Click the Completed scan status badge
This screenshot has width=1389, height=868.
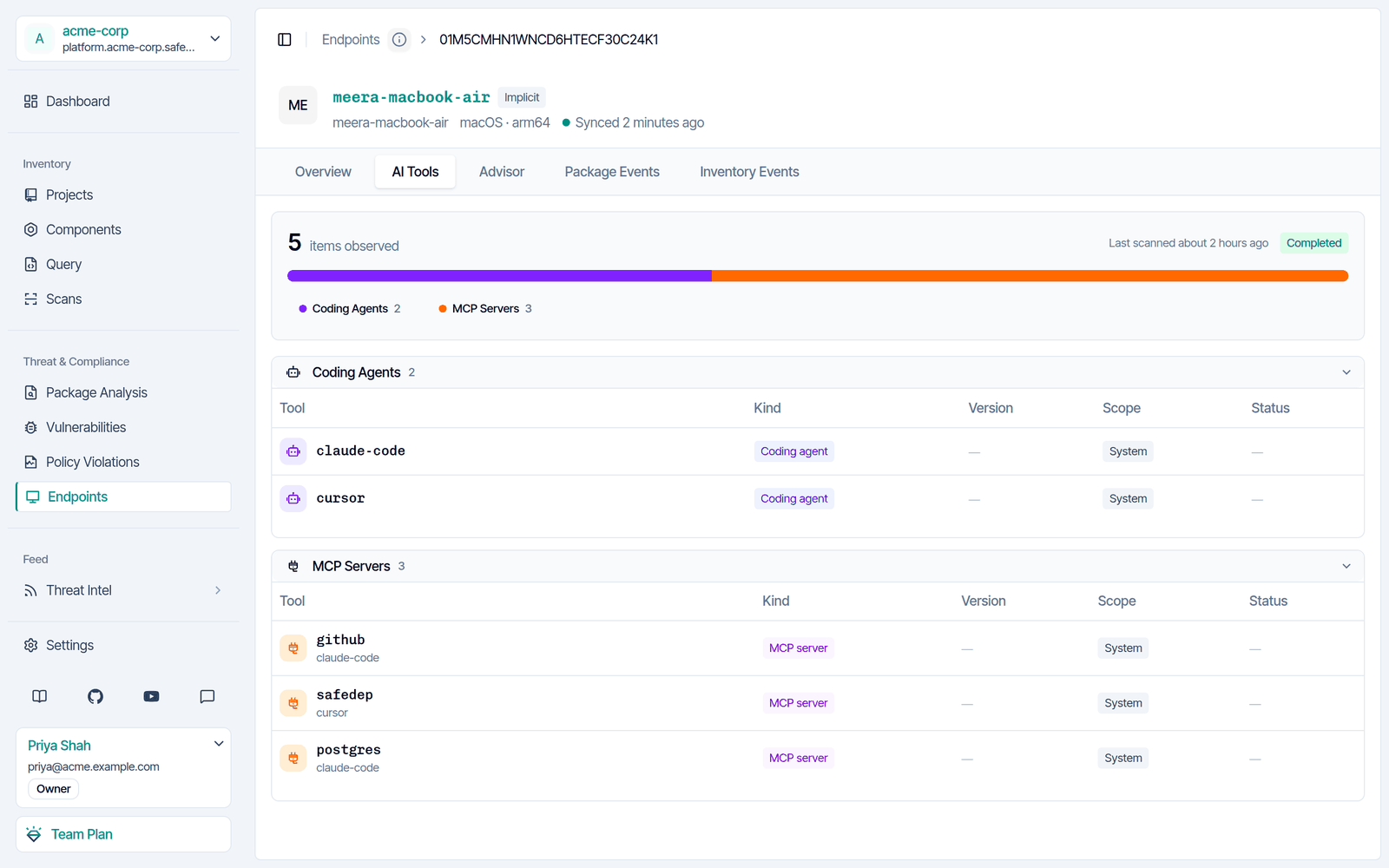1313,243
